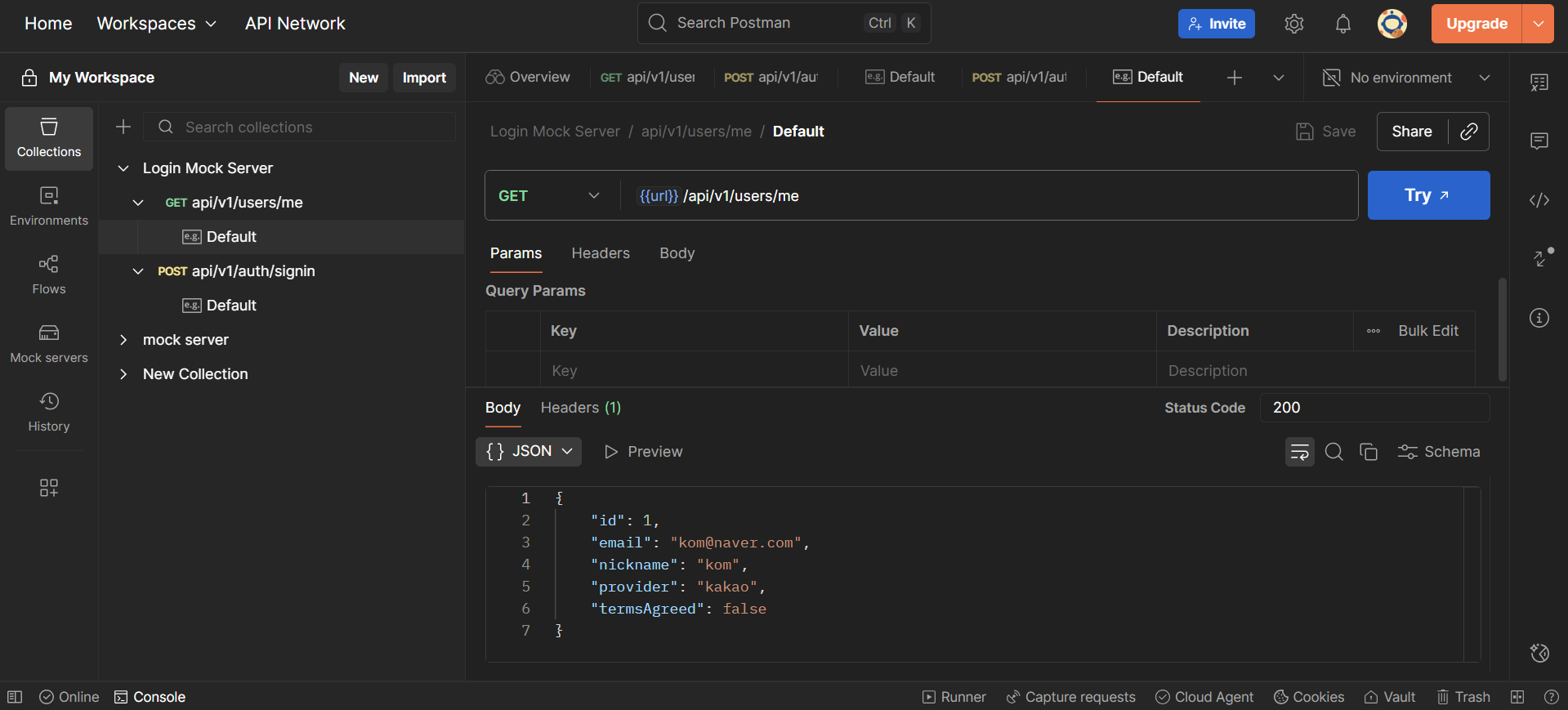Click the Import button
This screenshot has width=1568, height=710.
[x=424, y=78]
